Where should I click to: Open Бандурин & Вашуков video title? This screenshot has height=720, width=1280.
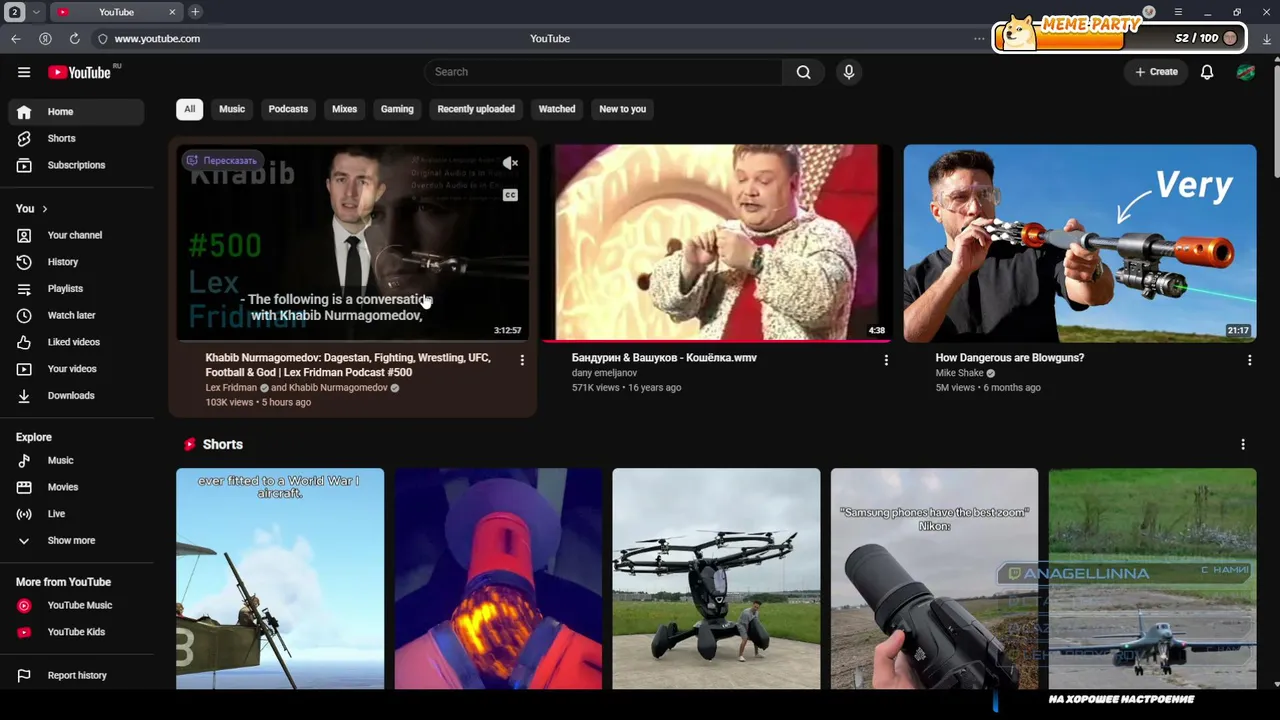pyautogui.click(x=664, y=358)
